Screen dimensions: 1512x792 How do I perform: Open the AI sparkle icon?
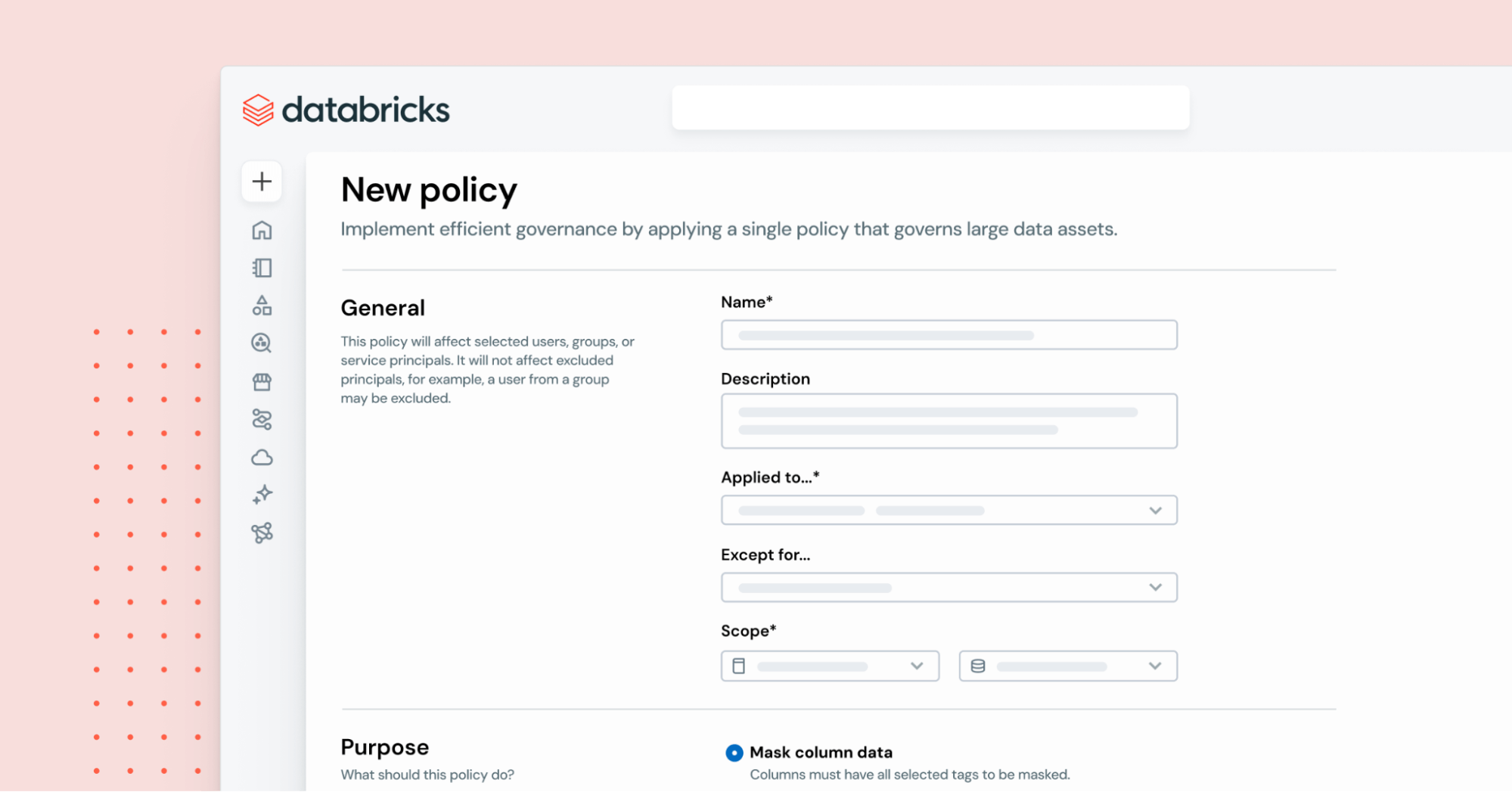click(x=262, y=495)
